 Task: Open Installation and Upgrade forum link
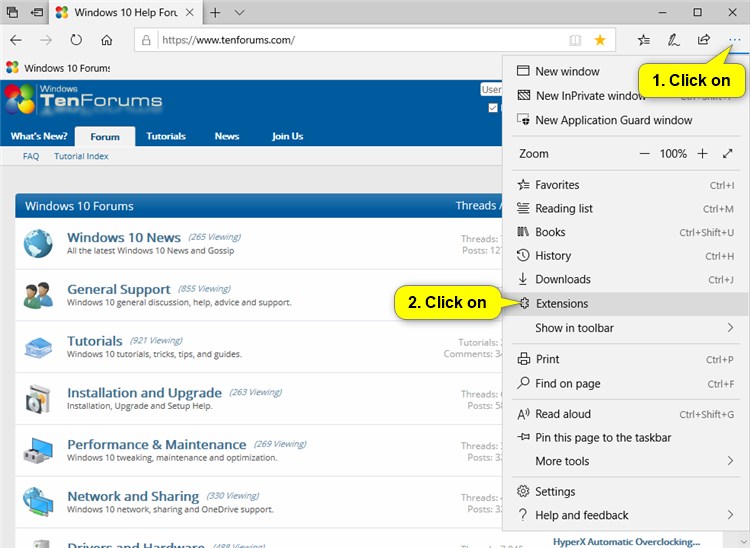pos(144,393)
